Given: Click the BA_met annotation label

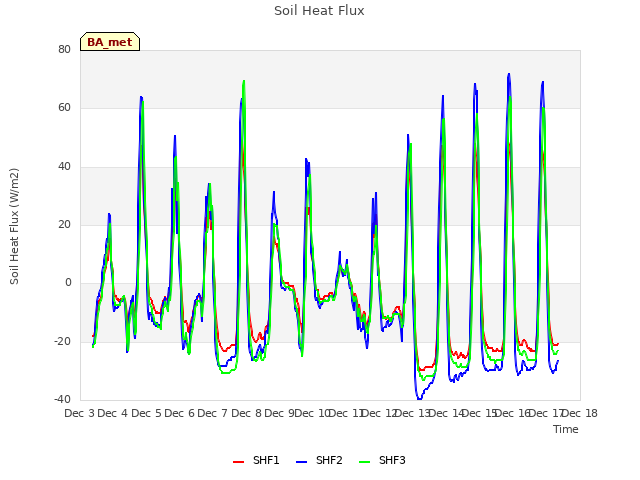Looking at the screenshot, I should click(x=110, y=42).
